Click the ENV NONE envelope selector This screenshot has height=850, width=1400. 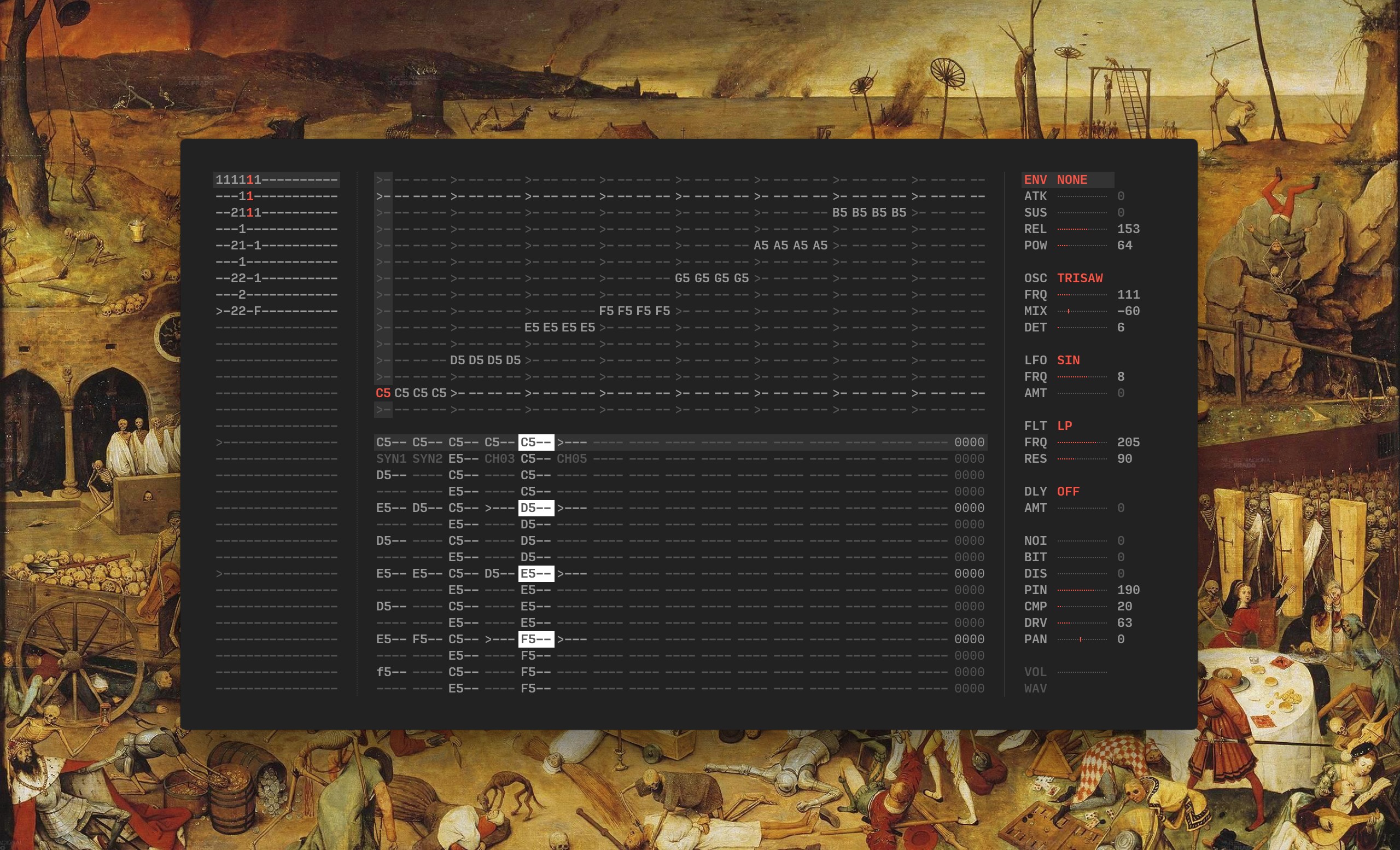click(x=1071, y=179)
